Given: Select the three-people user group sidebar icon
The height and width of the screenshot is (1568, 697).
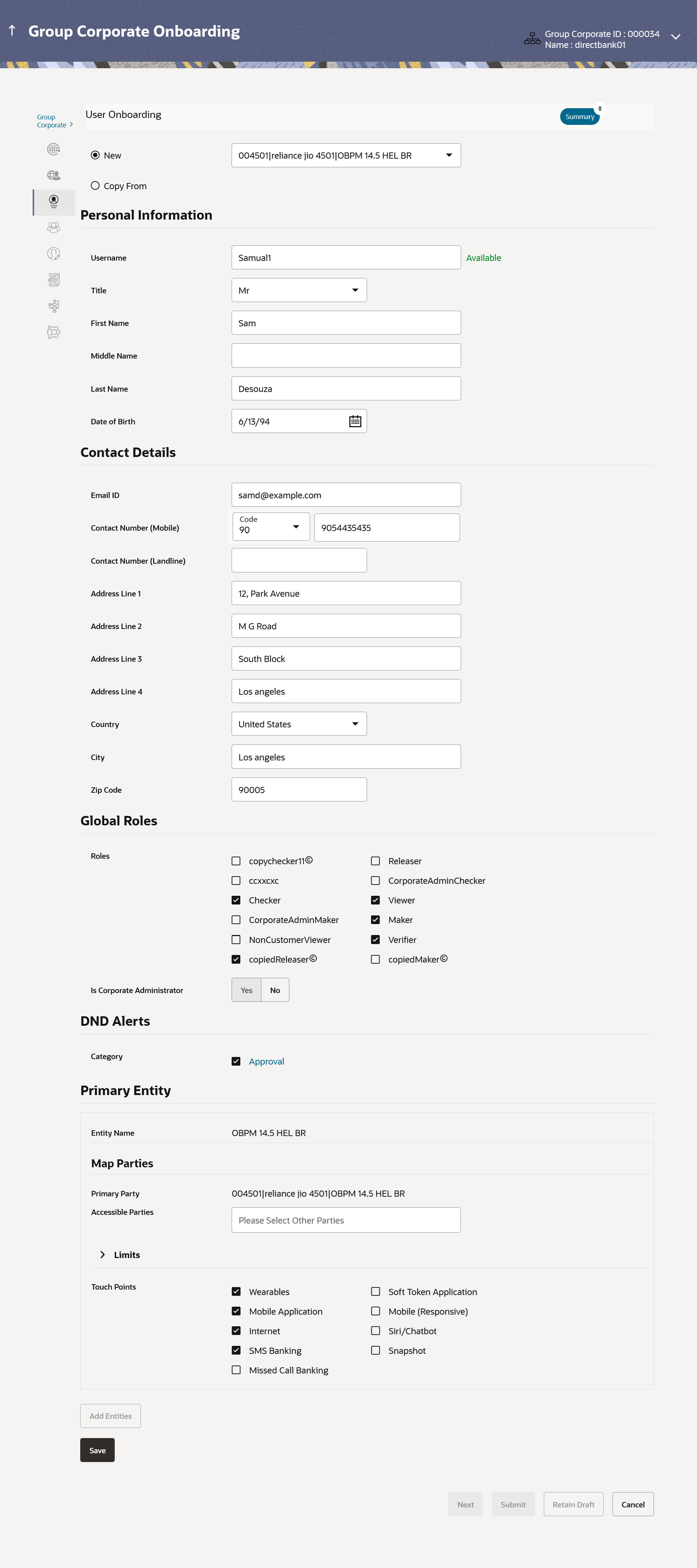Looking at the screenshot, I should (54, 228).
